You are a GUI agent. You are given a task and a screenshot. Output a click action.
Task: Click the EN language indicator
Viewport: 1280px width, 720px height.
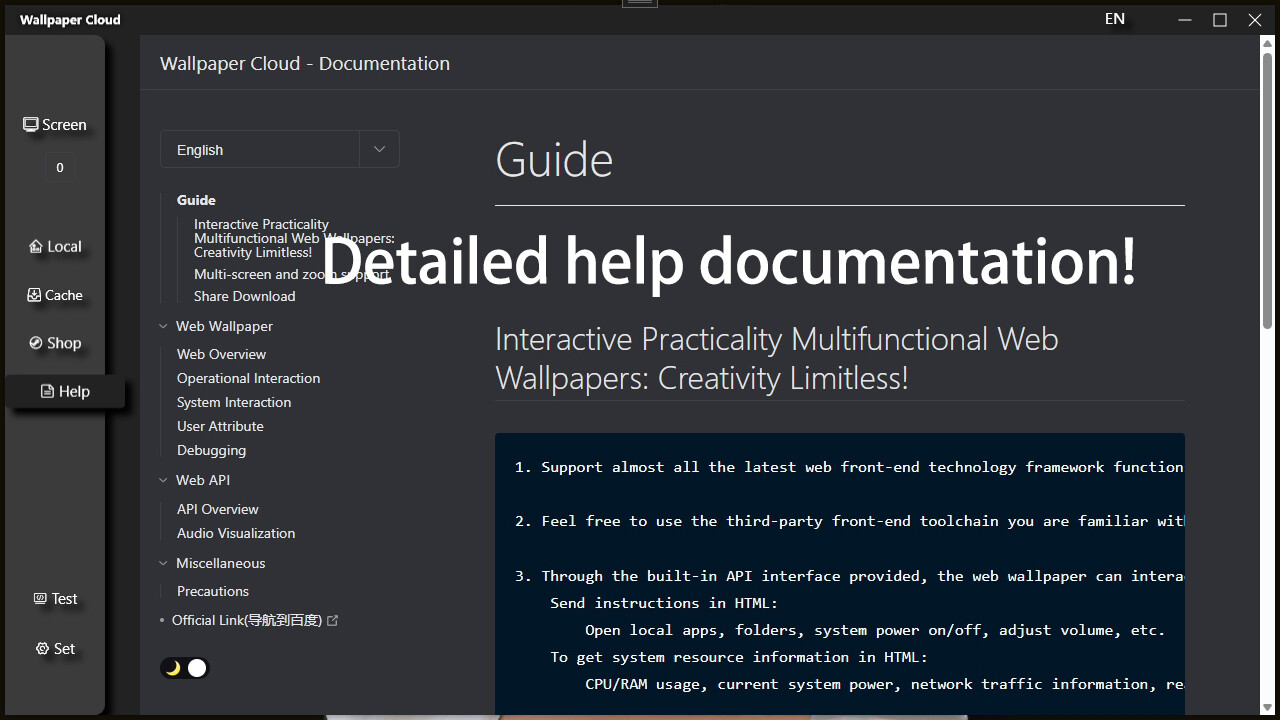[1114, 18]
